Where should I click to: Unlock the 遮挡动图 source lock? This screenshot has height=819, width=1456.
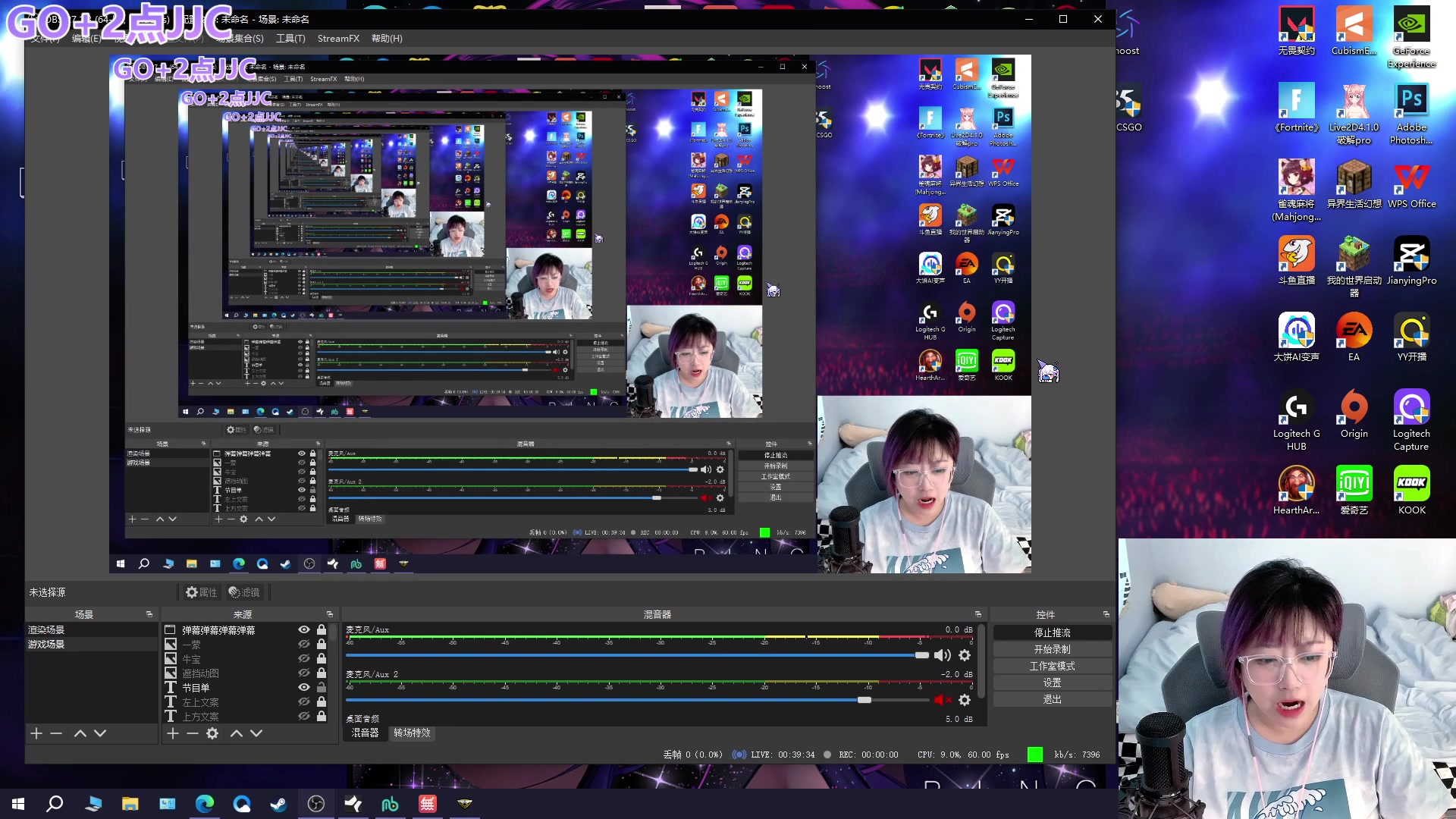[x=322, y=673]
